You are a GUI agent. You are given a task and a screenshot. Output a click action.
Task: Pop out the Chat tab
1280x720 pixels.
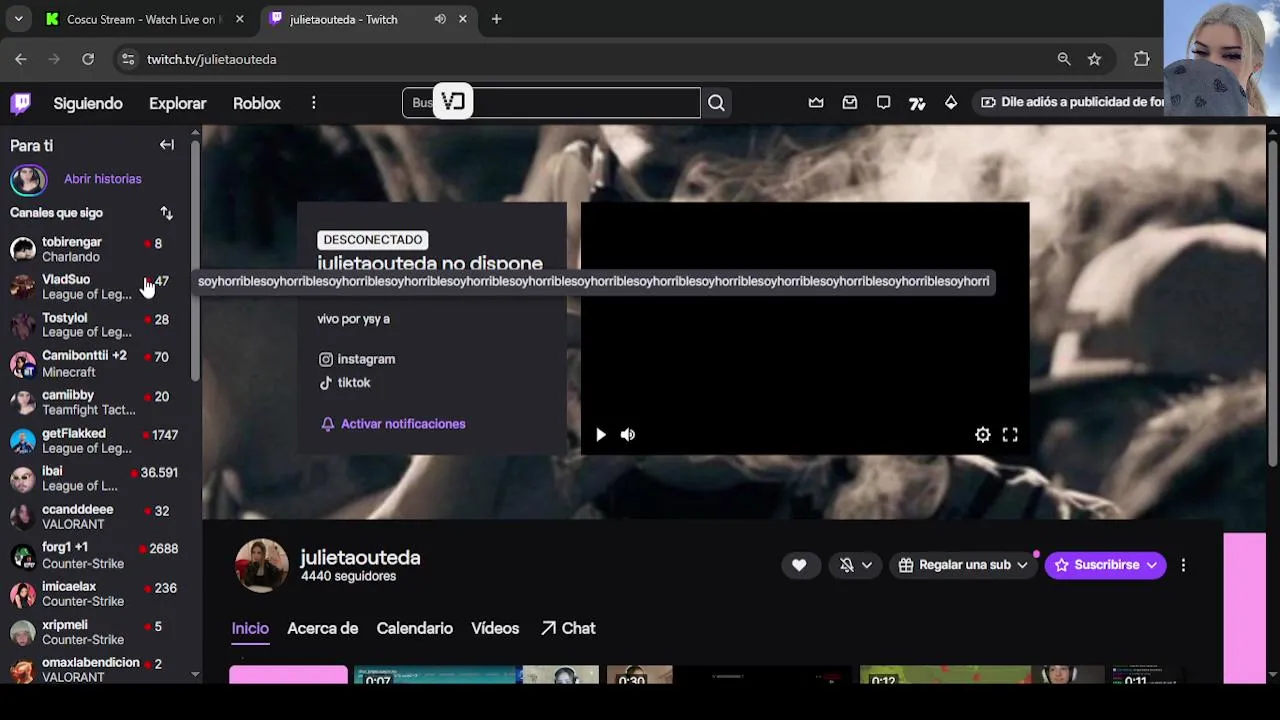coord(568,628)
